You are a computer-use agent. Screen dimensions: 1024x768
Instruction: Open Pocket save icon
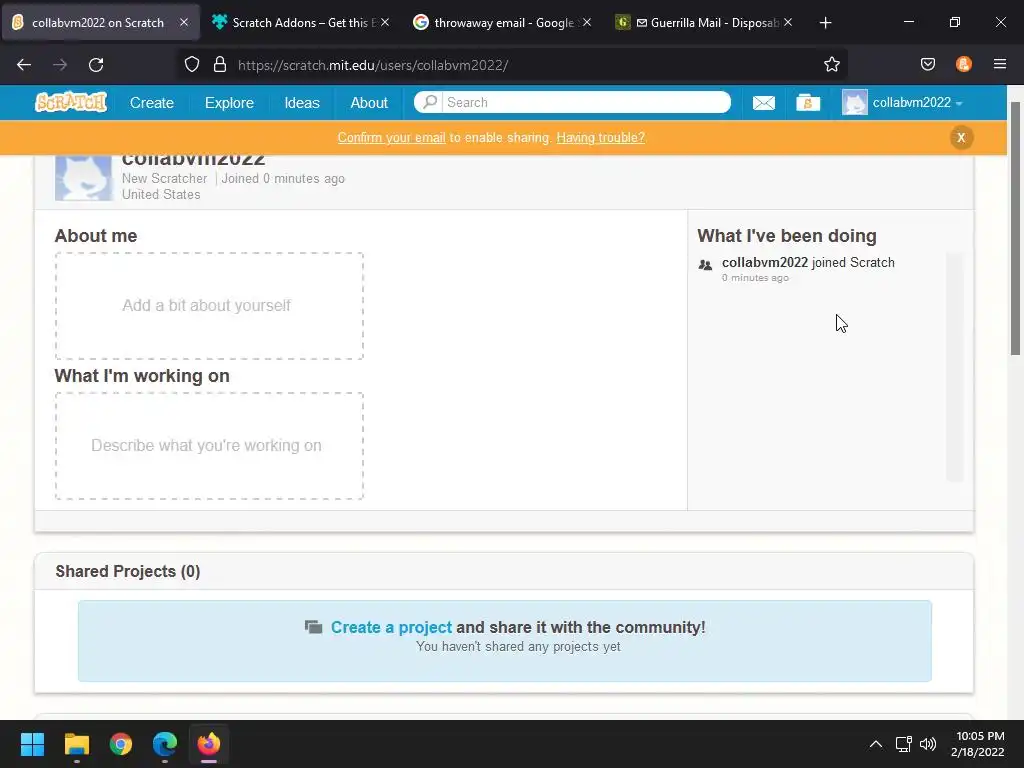928,64
